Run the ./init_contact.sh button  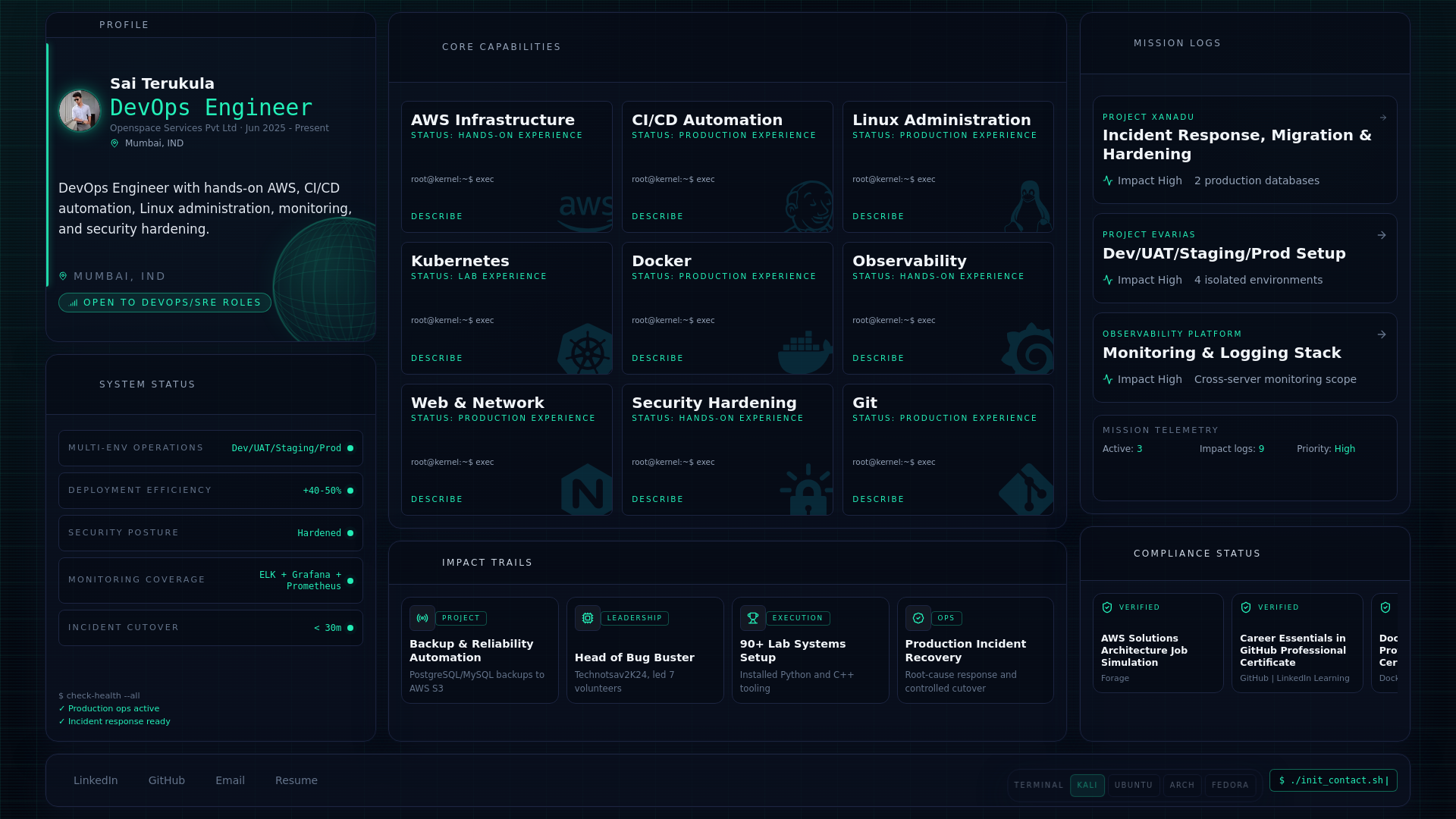(1333, 780)
